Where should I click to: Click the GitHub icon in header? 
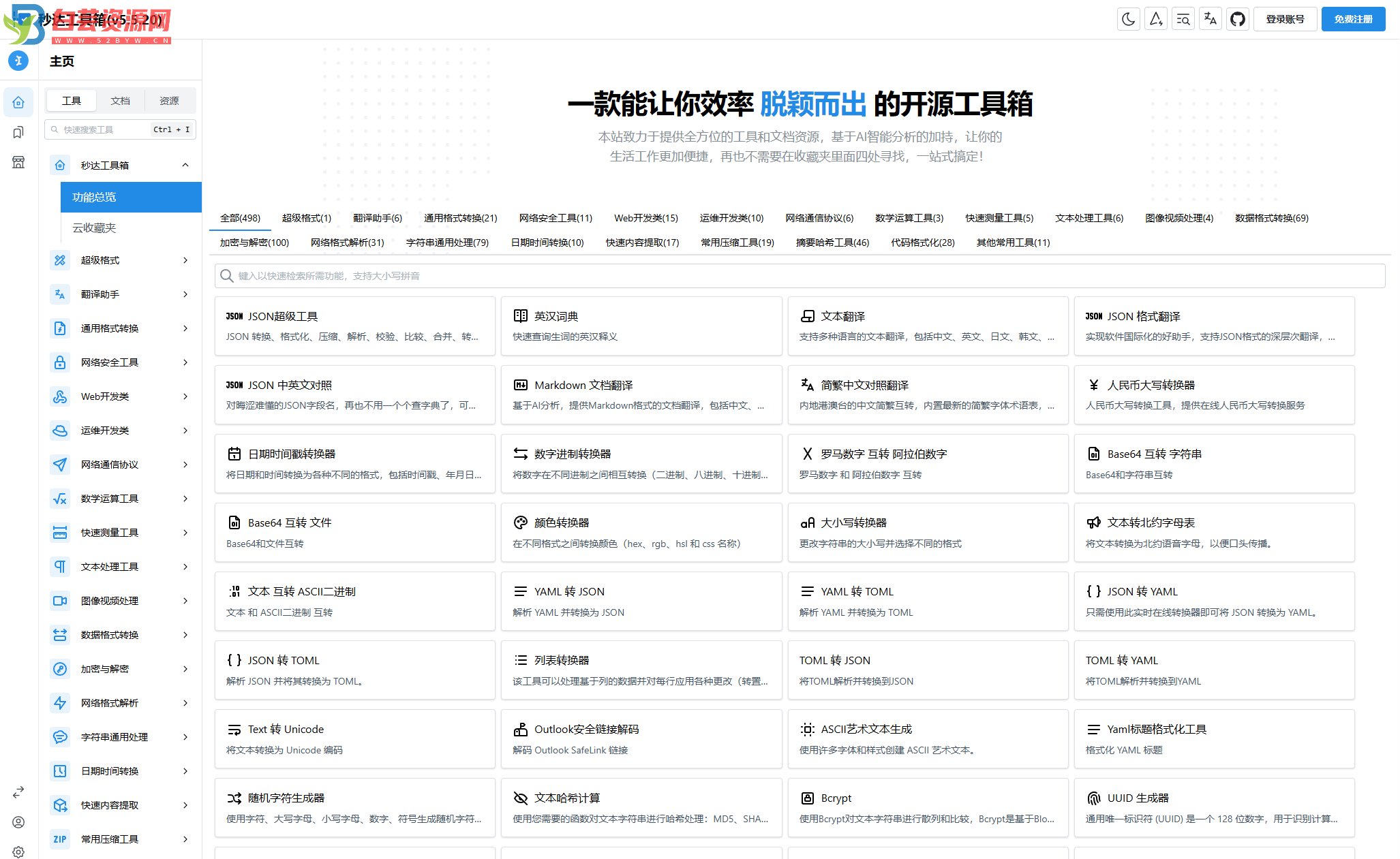coord(1238,19)
